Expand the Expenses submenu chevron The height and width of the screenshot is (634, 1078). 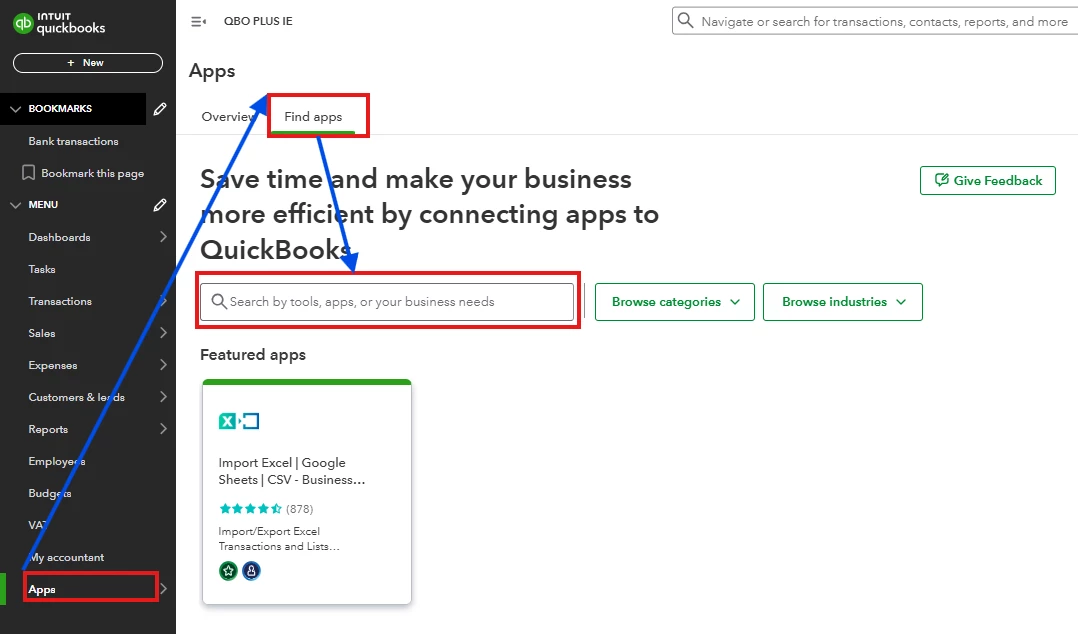163,365
